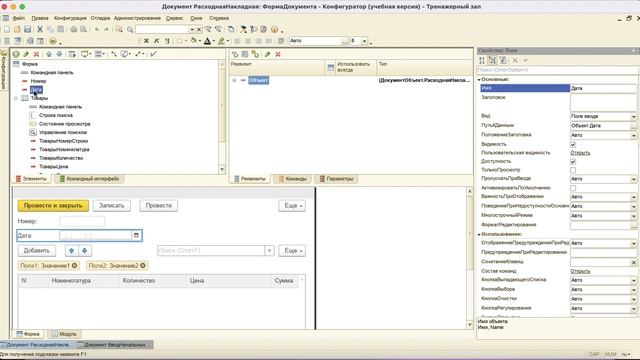Click the Cut scissors toolbar icon
Image resolution: width=640 pixels, height=360 pixels.
pos(40,29)
